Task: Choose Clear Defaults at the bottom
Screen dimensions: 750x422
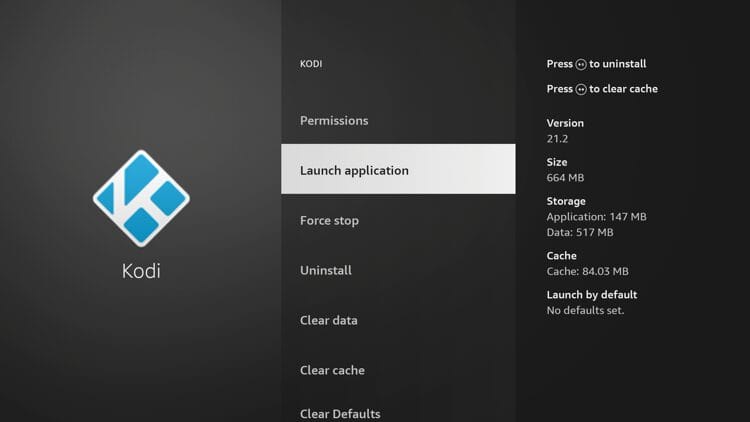Action: coord(398,412)
